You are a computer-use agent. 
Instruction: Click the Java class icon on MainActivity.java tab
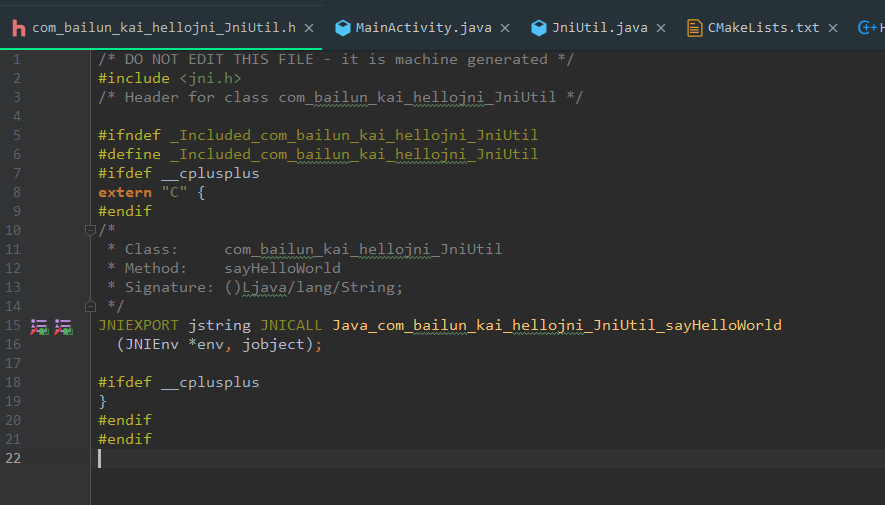tap(343, 28)
